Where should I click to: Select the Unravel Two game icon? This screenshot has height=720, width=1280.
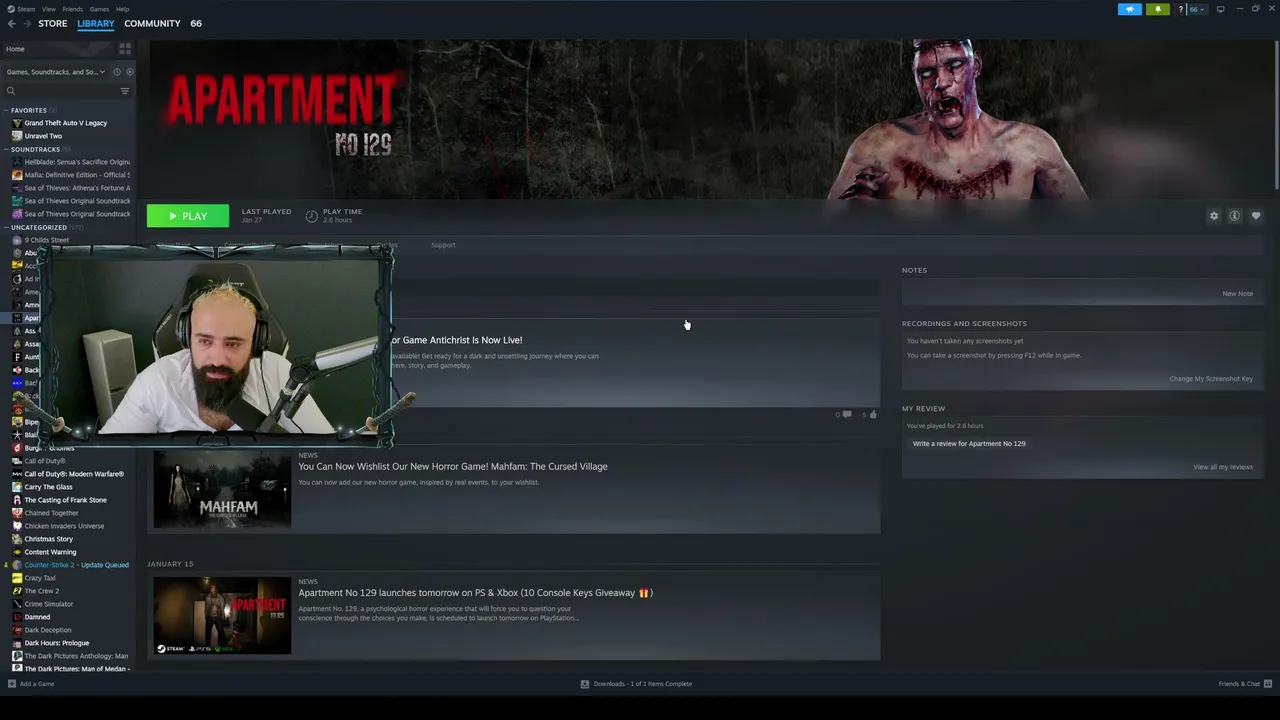[x=17, y=136]
